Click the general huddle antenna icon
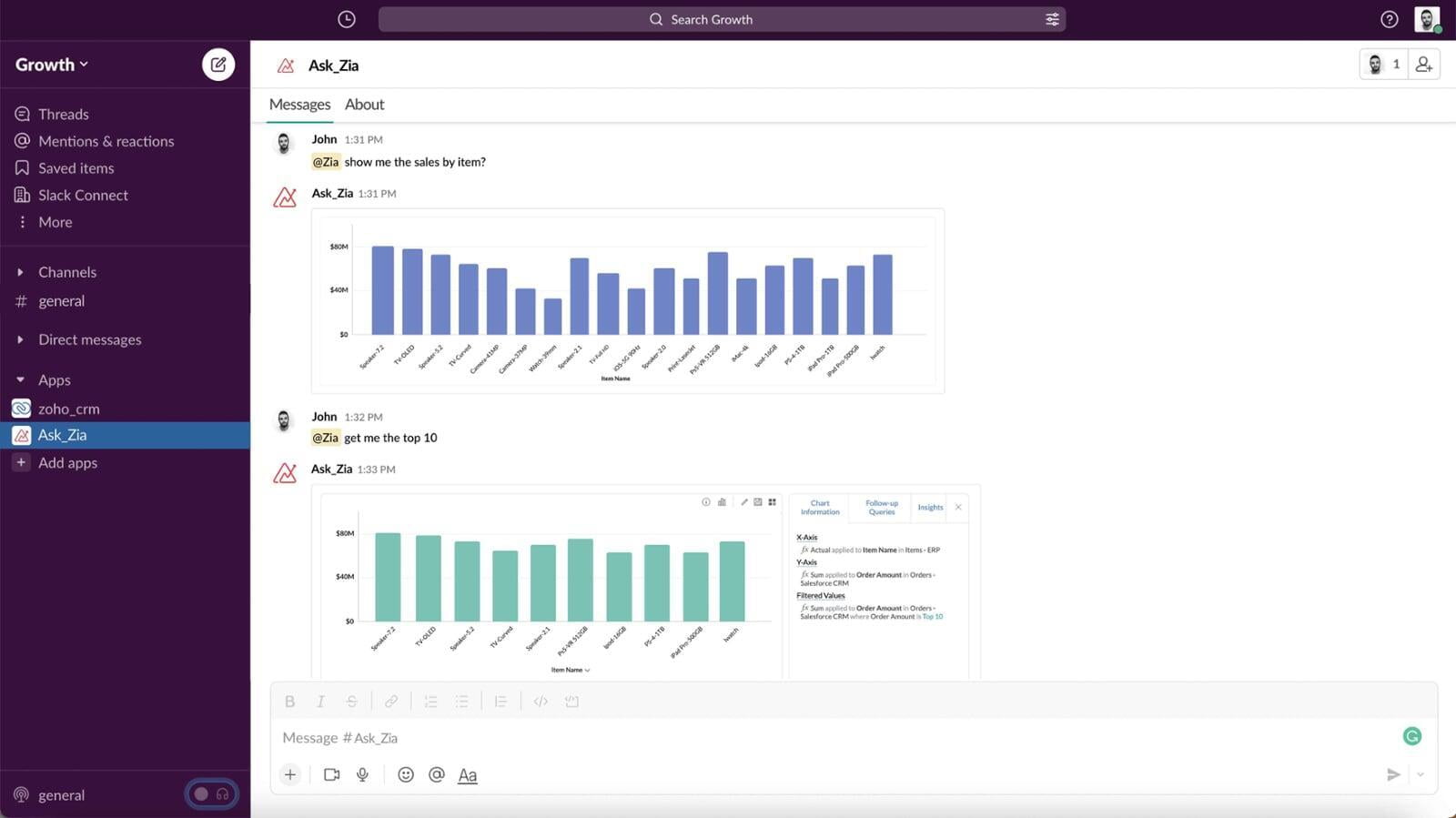The width and height of the screenshot is (1456, 818). (21, 794)
